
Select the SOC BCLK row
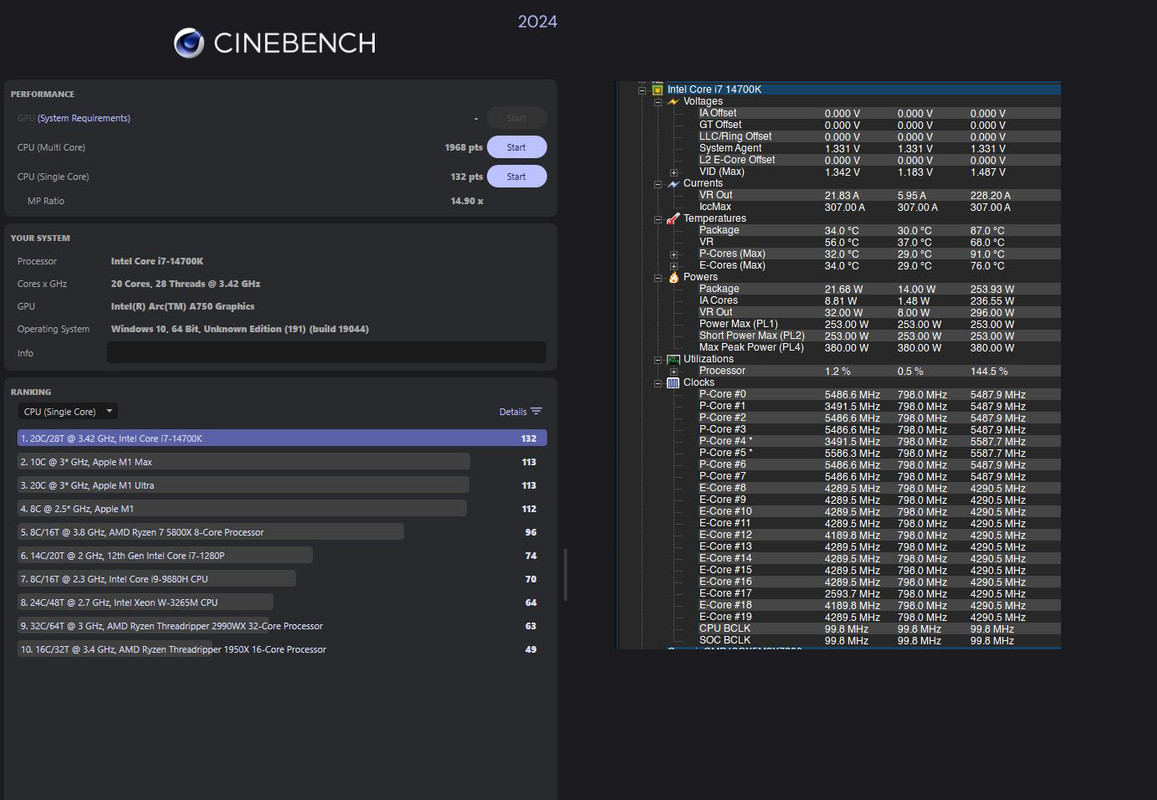878,641
